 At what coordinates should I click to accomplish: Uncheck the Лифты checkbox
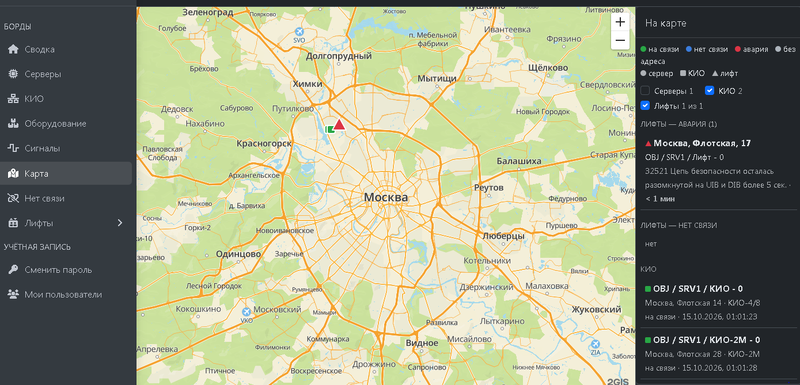point(645,106)
